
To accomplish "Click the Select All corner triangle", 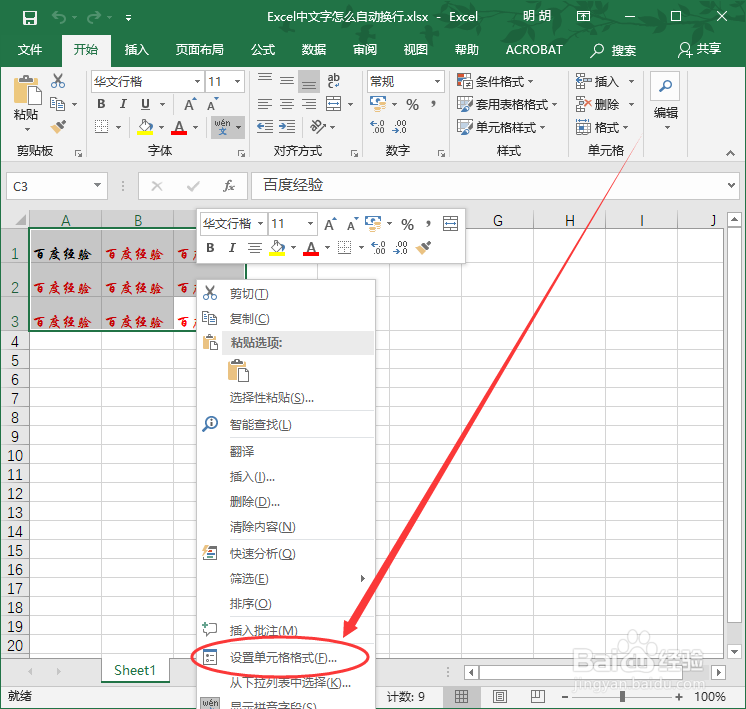I will (x=20, y=220).
